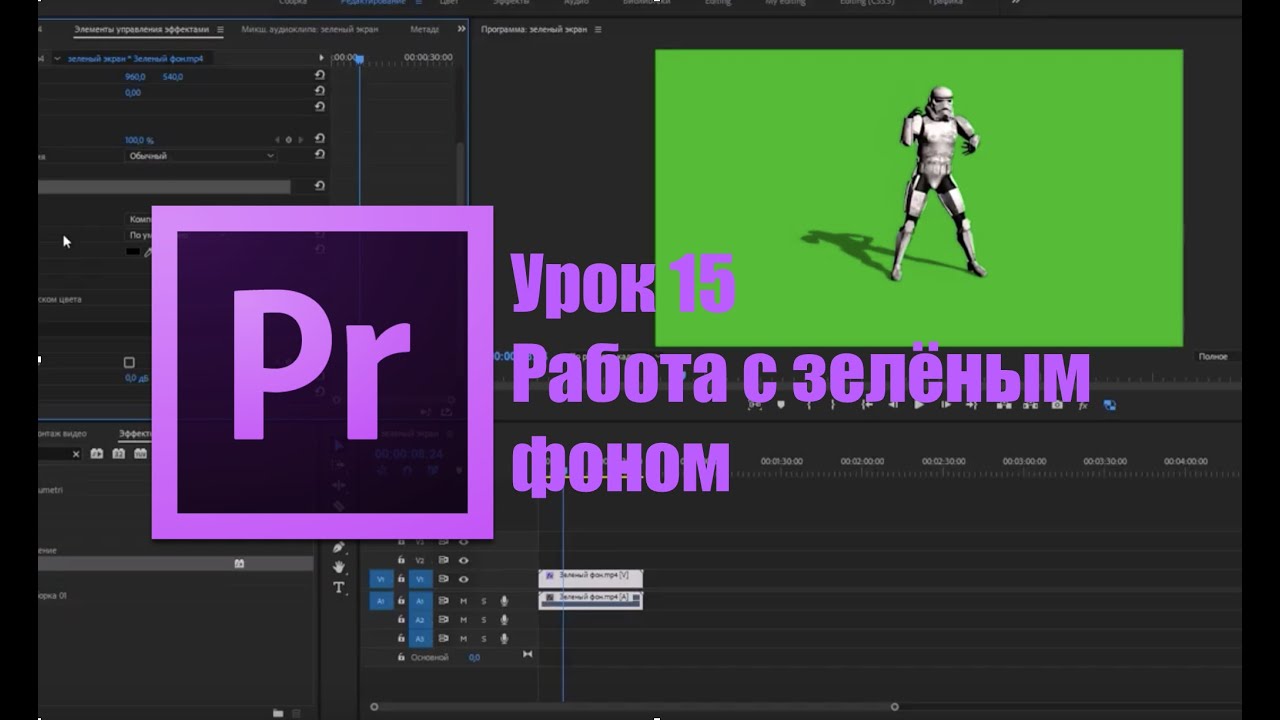This screenshot has height=720, width=1280.
Task: Hide track V2 with eye icon
Action: point(463,560)
